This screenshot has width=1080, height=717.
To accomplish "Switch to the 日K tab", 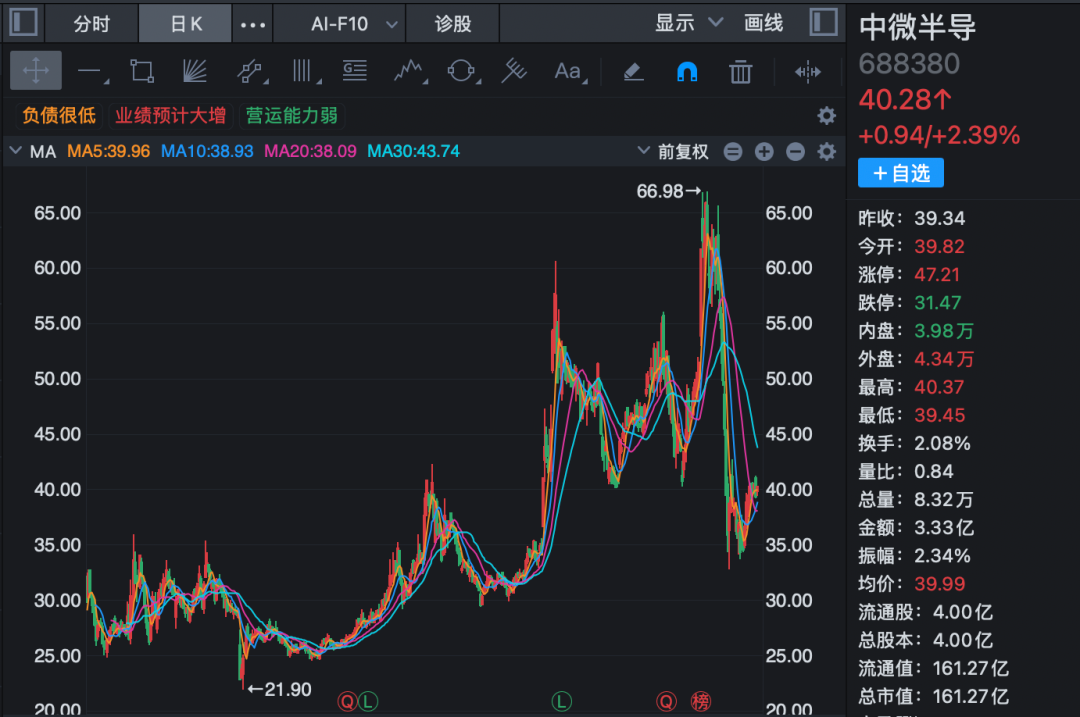I will point(185,23).
